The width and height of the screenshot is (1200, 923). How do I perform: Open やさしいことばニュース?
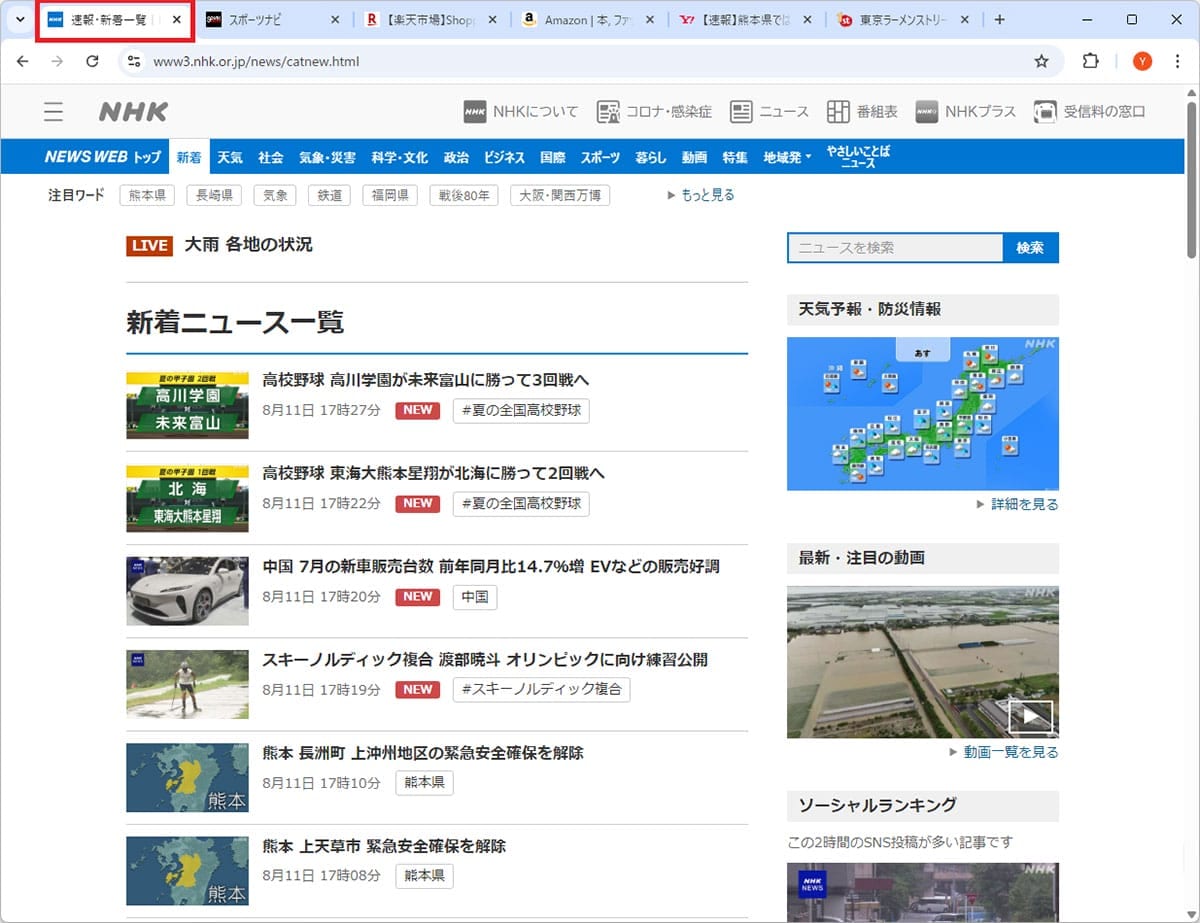[x=858, y=157]
